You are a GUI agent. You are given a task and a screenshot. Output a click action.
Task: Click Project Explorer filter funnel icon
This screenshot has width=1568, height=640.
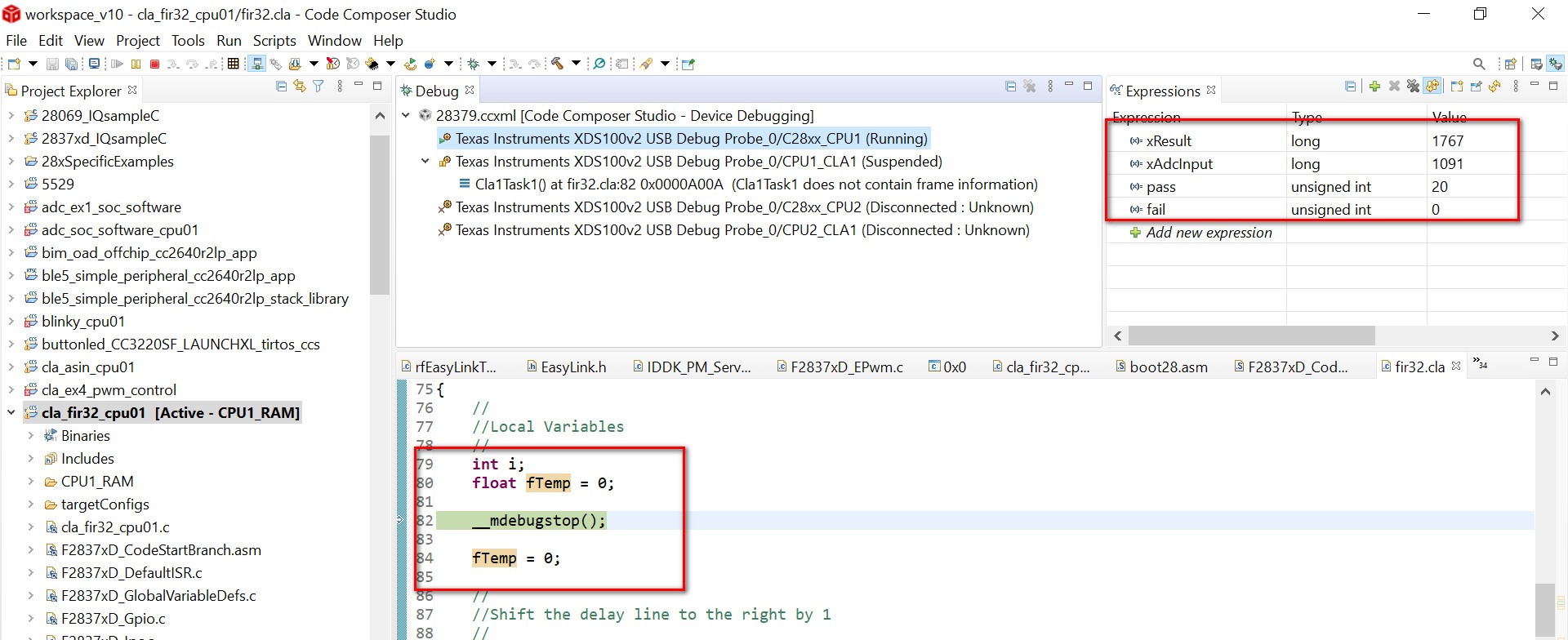coord(318,86)
